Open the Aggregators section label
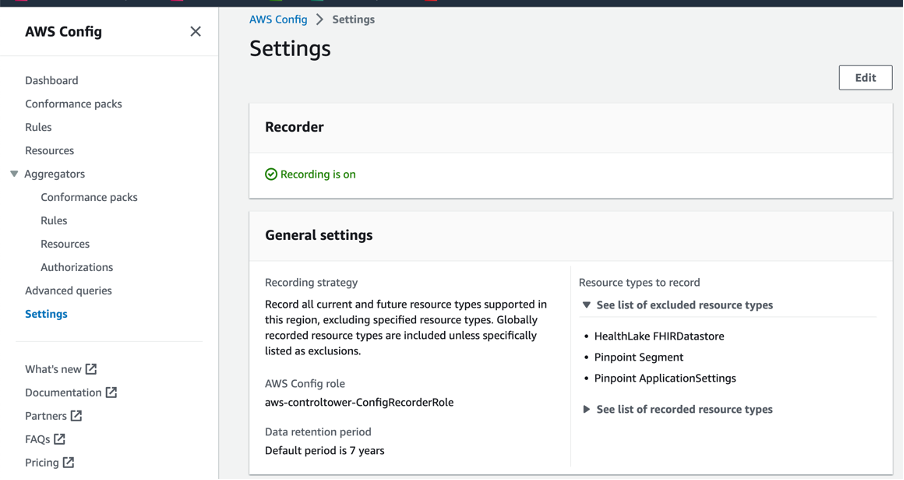 [54, 173]
